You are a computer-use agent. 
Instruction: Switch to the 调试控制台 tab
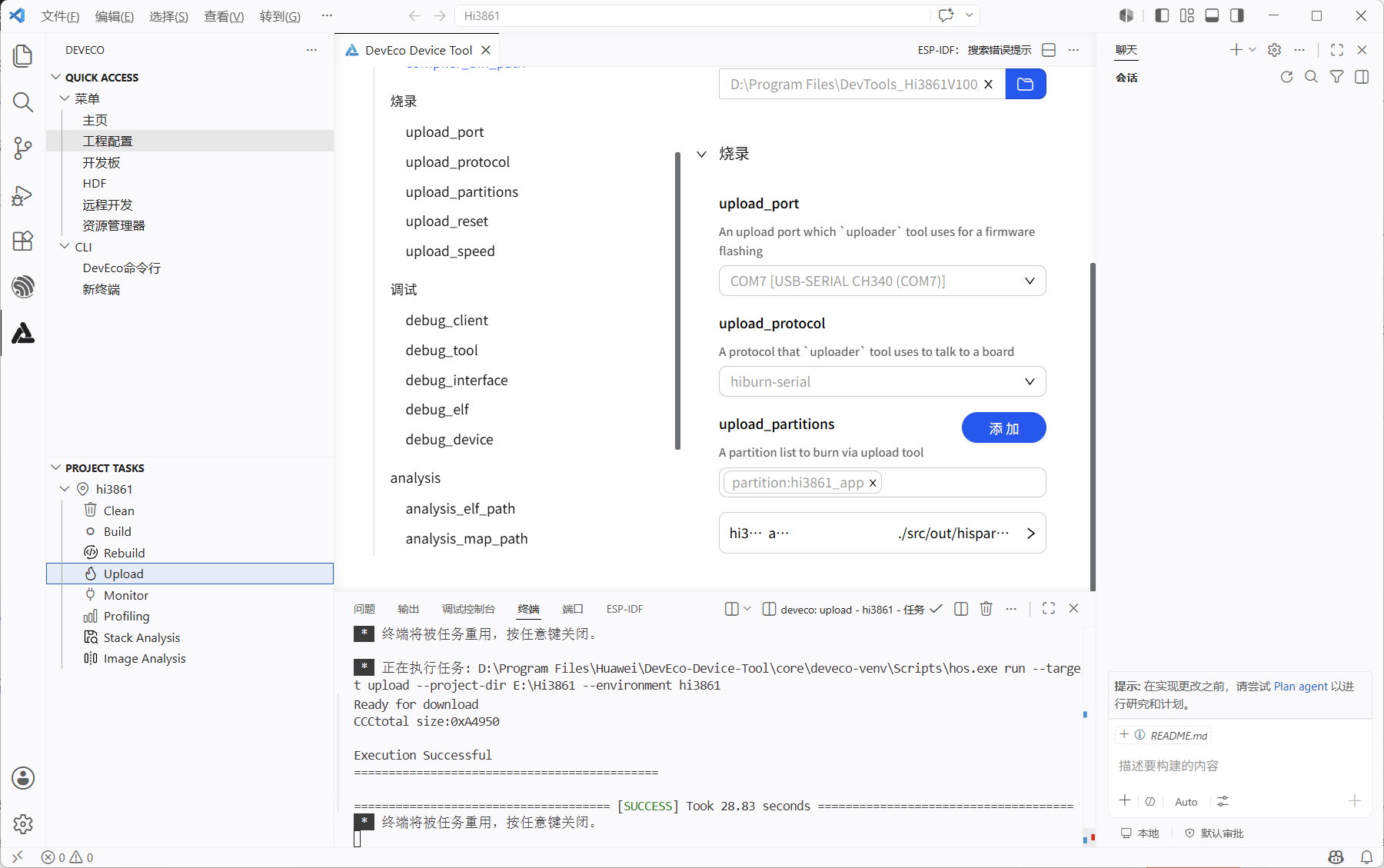468,609
